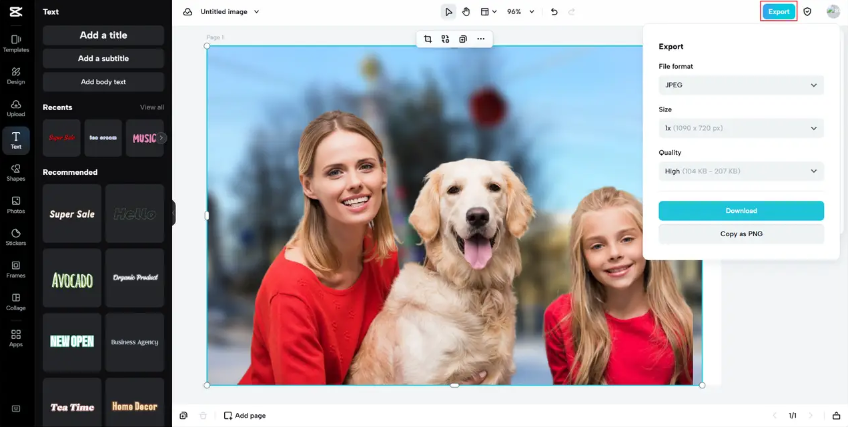Open the Apps sidebar panel
848x427 pixels.
click(x=16, y=338)
